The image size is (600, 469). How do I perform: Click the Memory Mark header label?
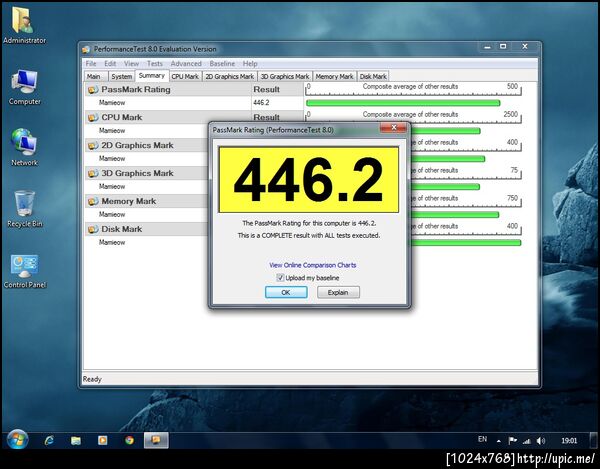click(129, 201)
